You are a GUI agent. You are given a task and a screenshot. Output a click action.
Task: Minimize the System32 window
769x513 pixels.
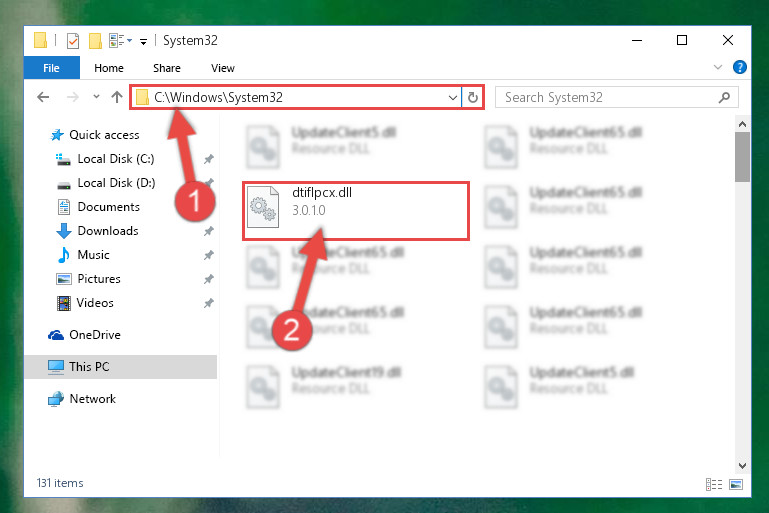click(637, 40)
